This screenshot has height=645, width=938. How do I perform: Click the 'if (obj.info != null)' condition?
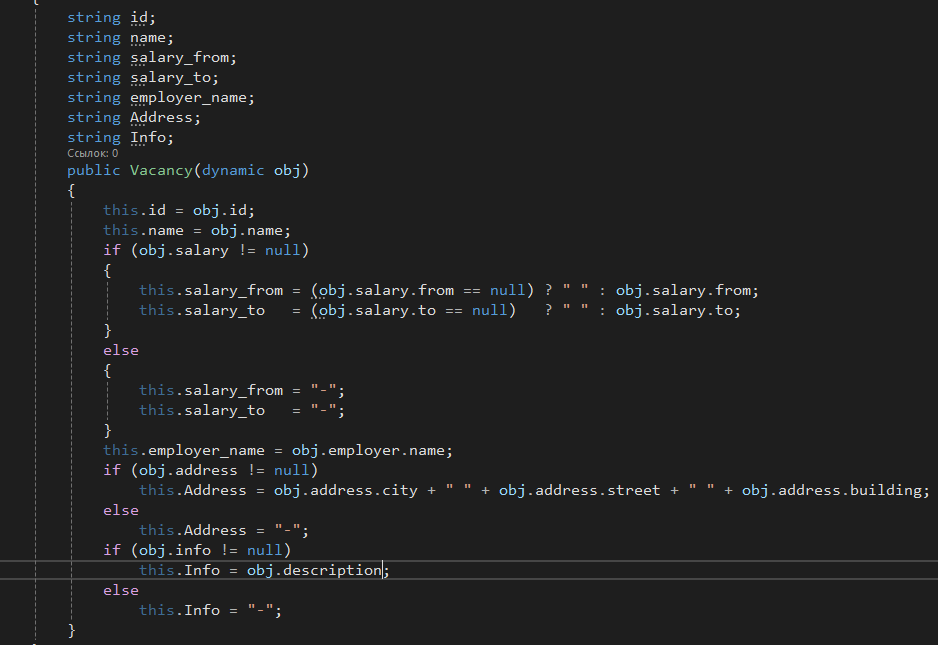click(x=197, y=550)
